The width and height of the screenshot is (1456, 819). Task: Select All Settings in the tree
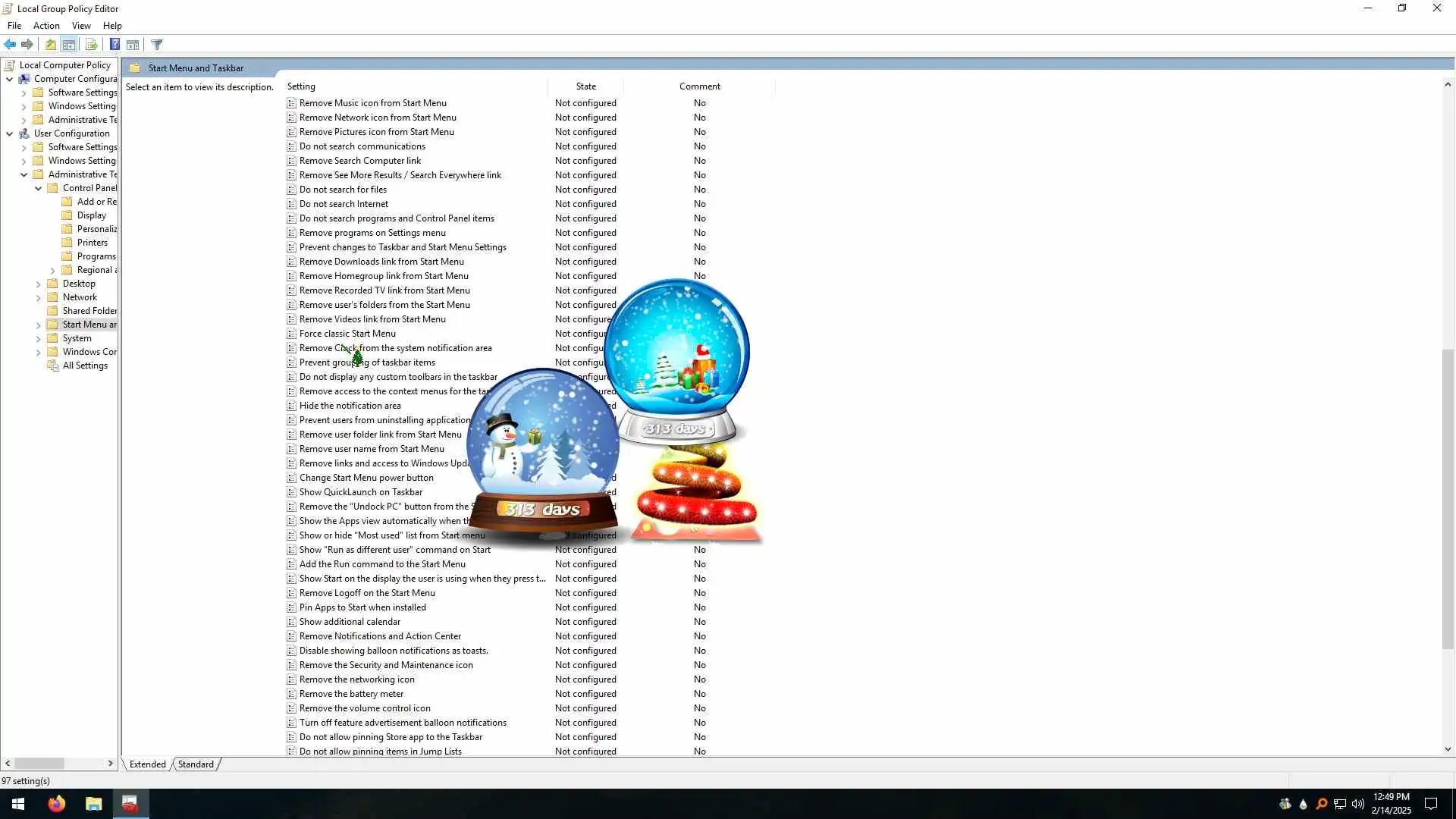(85, 366)
